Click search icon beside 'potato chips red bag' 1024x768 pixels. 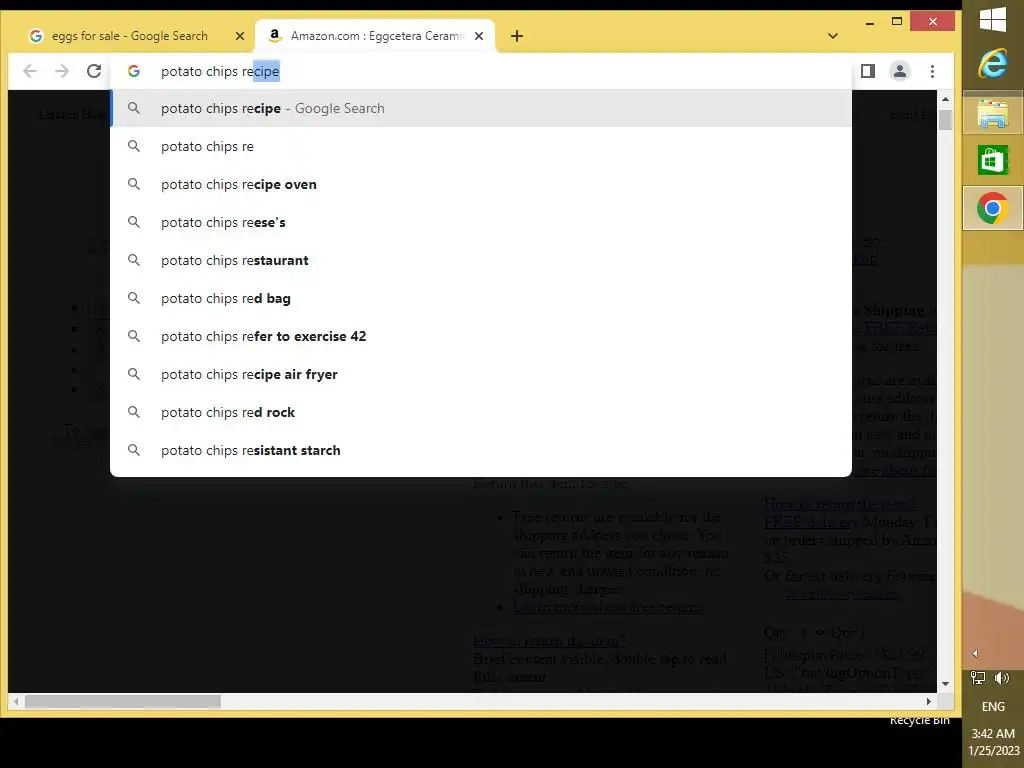(x=134, y=298)
